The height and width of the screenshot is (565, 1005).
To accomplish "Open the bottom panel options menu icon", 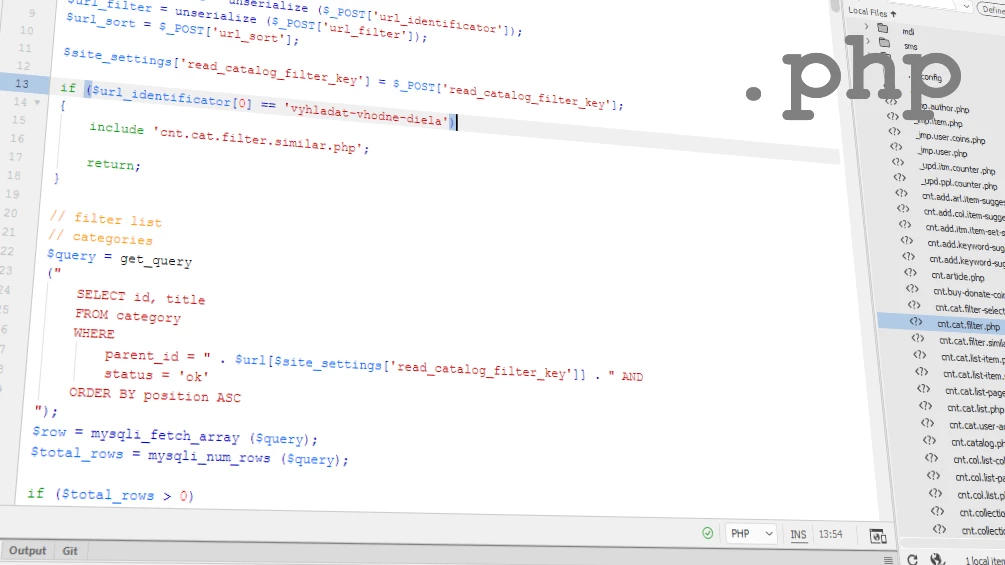I will pyautogui.click(x=888, y=560).
